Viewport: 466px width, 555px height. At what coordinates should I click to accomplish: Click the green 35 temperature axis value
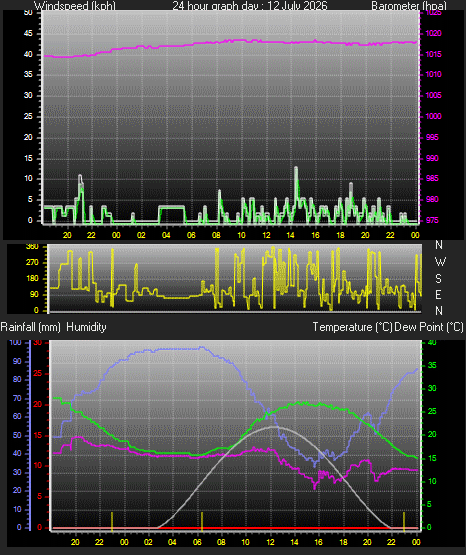pyautogui.click(x=432, y=365)
